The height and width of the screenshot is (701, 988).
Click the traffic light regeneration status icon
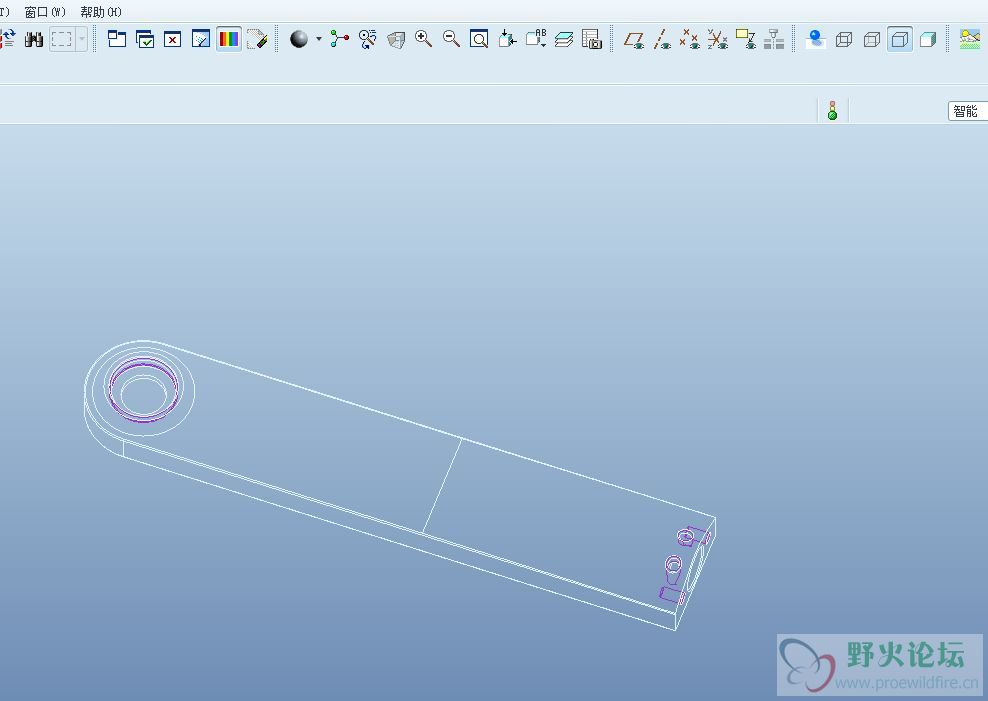(x=832, y=111)
